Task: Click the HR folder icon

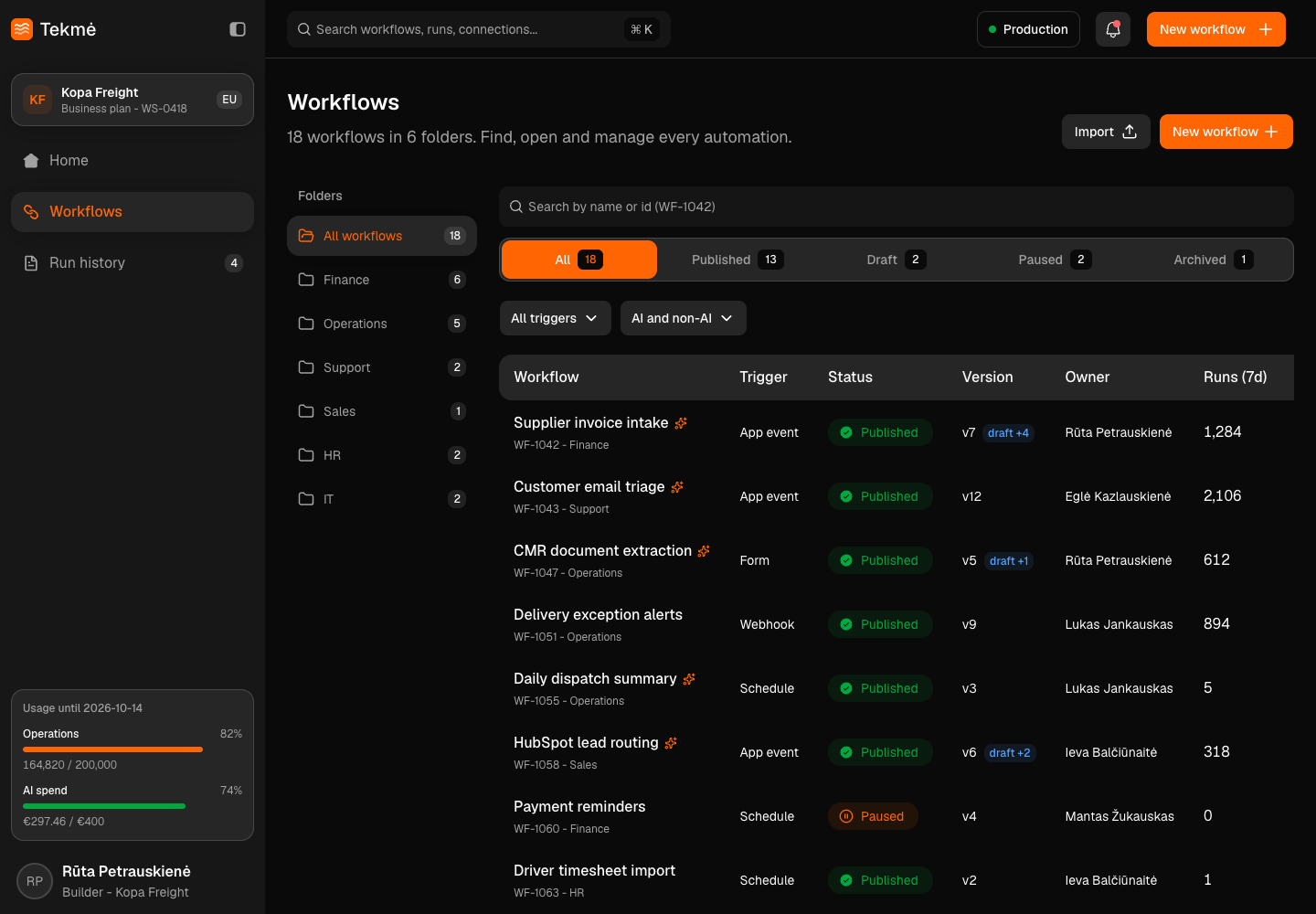Action: [x=306, y=455]
